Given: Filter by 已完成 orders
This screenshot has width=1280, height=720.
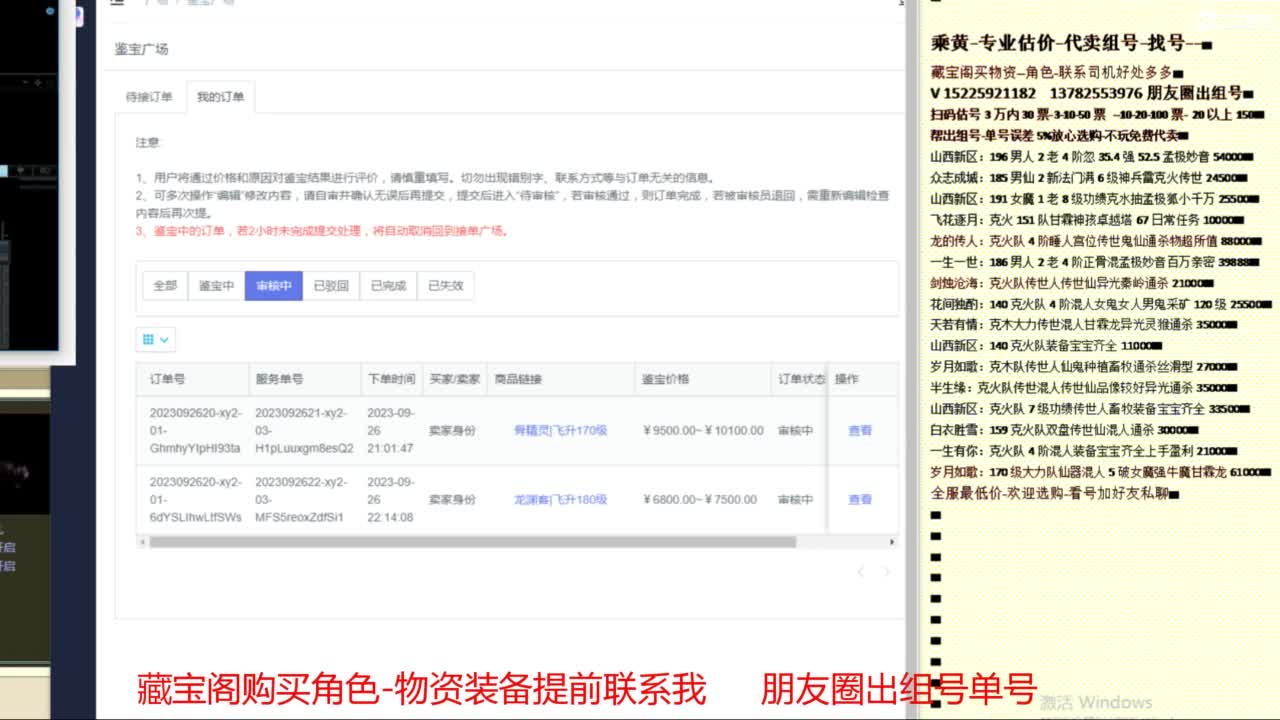Looking at the screenshot, I should pyautogui.click(x=388, y=286).
